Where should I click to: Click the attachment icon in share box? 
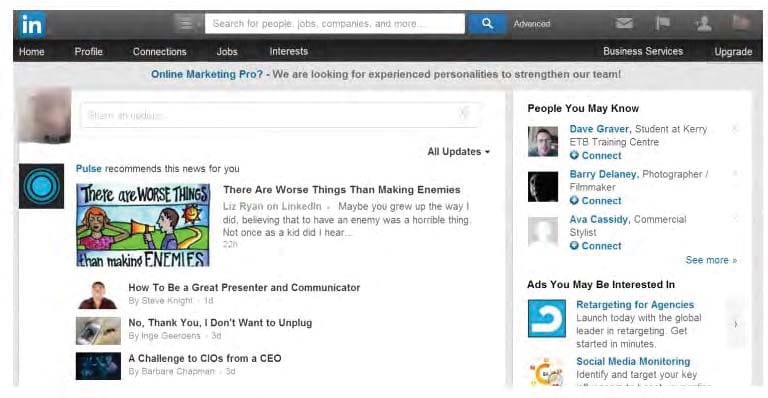click(x=463, y=113)
